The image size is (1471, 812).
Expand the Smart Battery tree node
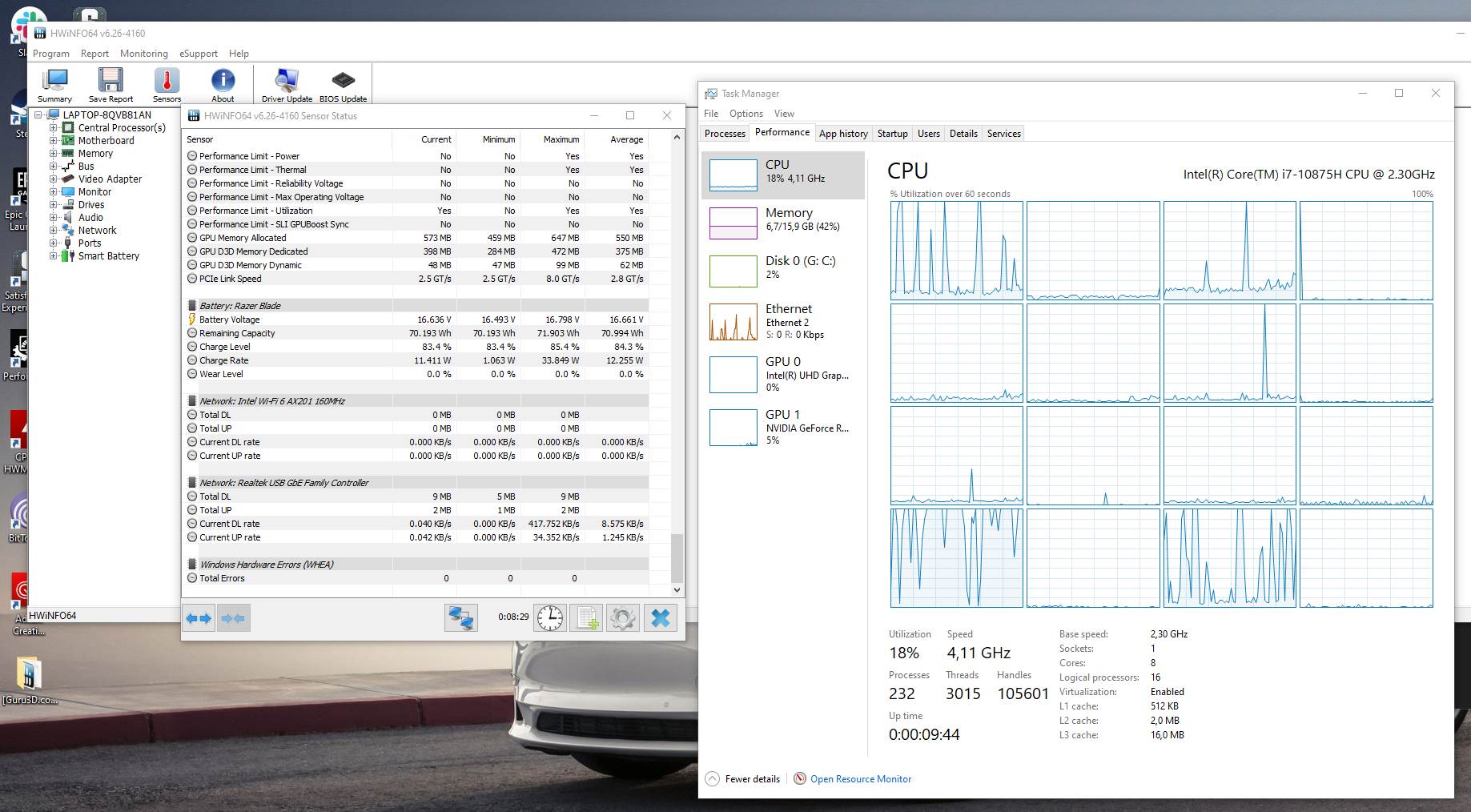tap(53, 255)
